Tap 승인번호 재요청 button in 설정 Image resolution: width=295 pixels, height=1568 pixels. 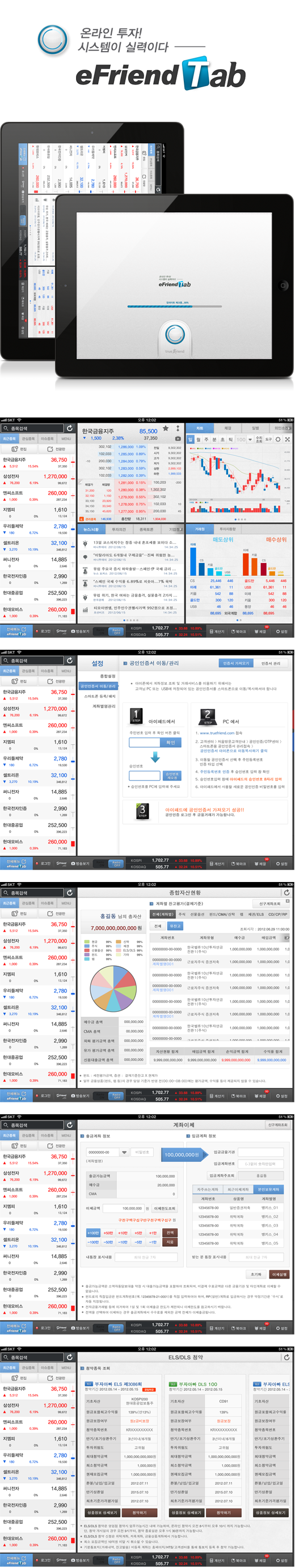tap(172, 776)
